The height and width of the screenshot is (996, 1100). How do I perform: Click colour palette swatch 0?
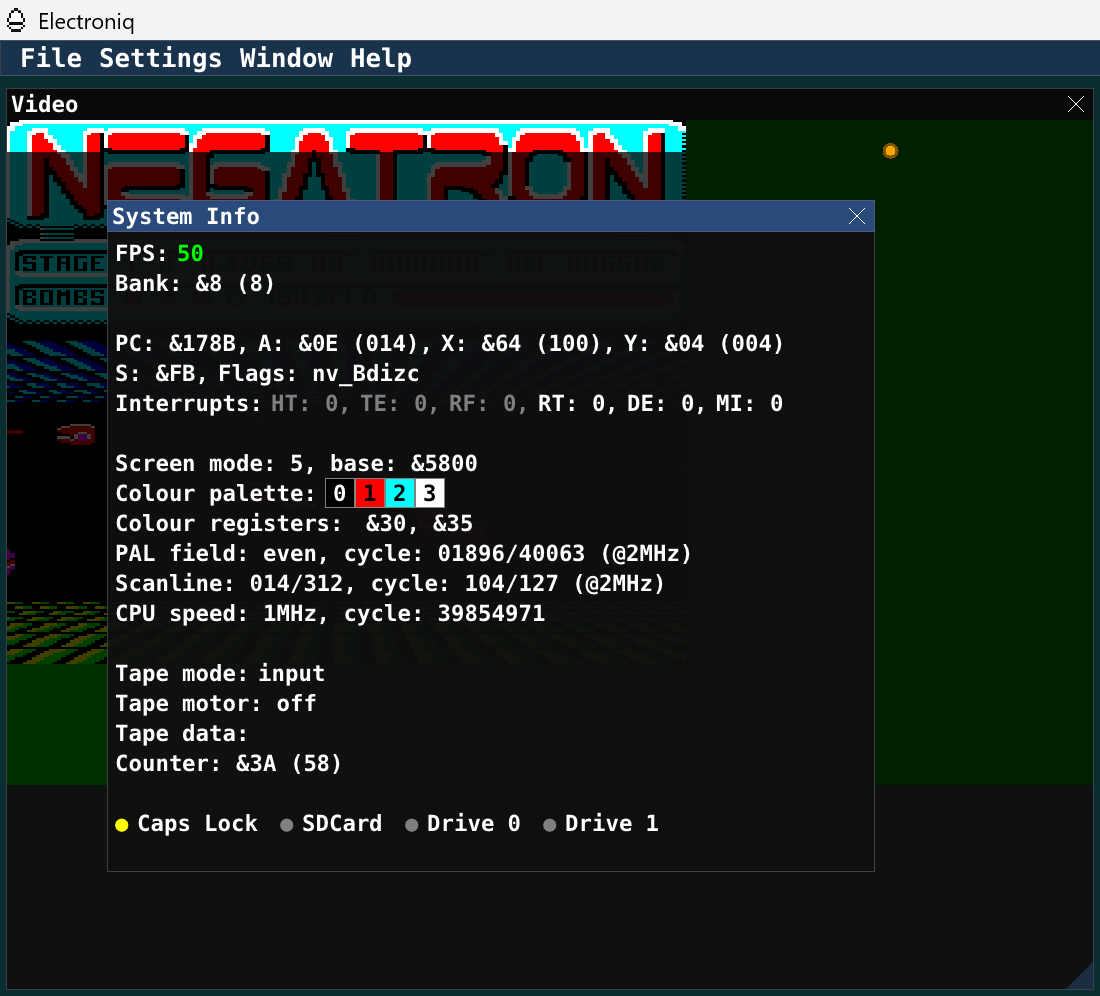click(340, 493)
